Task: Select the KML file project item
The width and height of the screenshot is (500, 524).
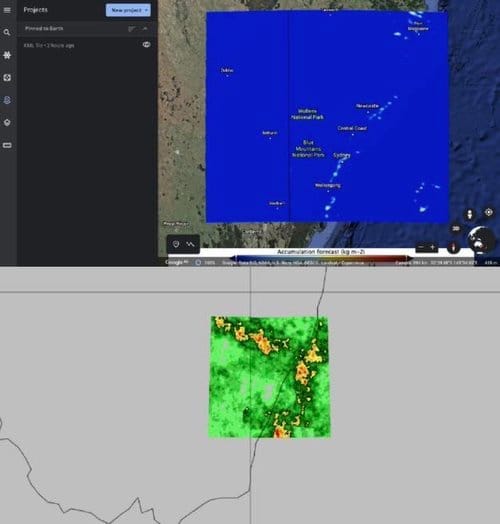Action: coord(49,45)
